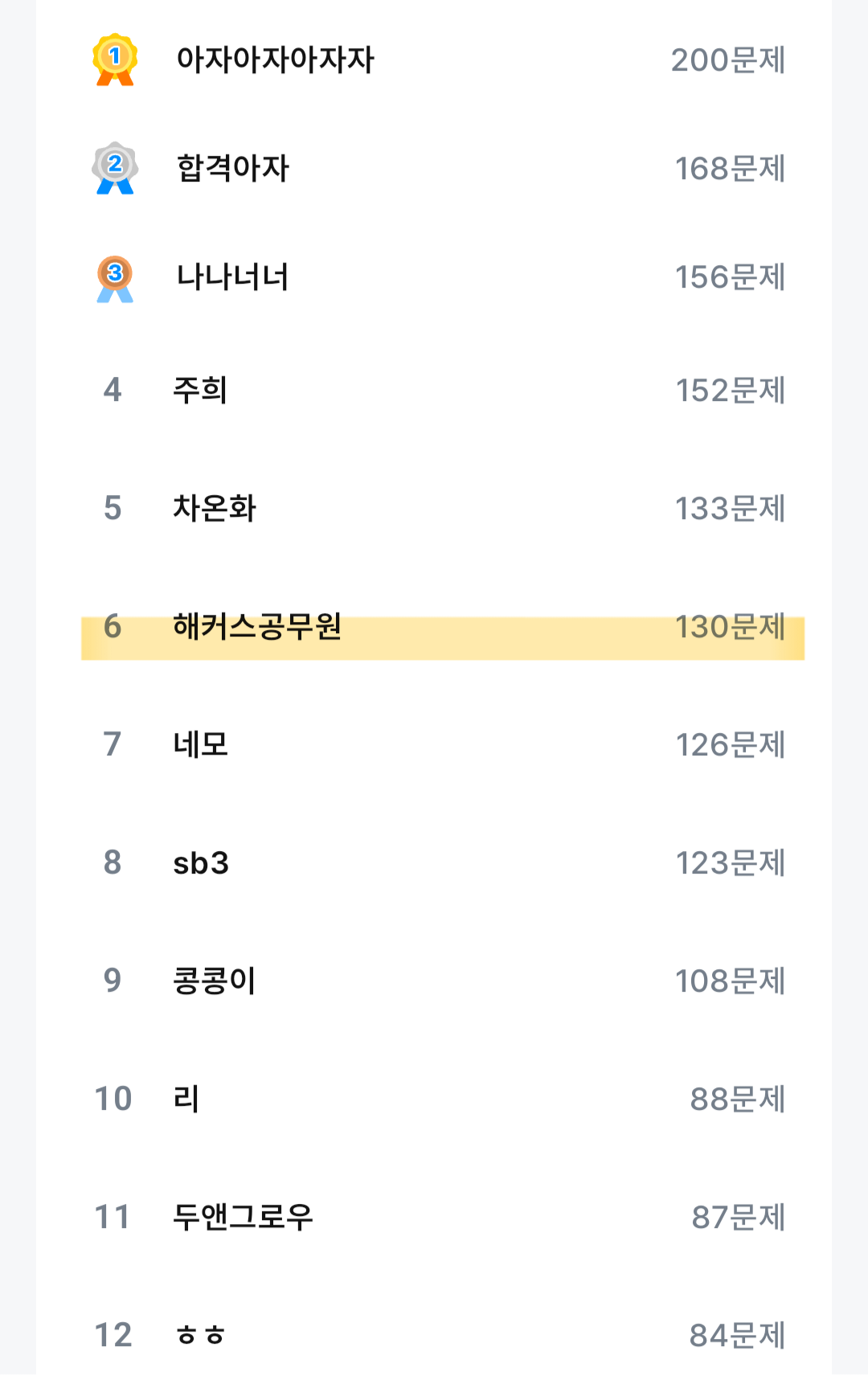Image resolution: width=868 pixels, height=1384 pixels.
Task: Click the rank number 10
Action: (113, 1099)
